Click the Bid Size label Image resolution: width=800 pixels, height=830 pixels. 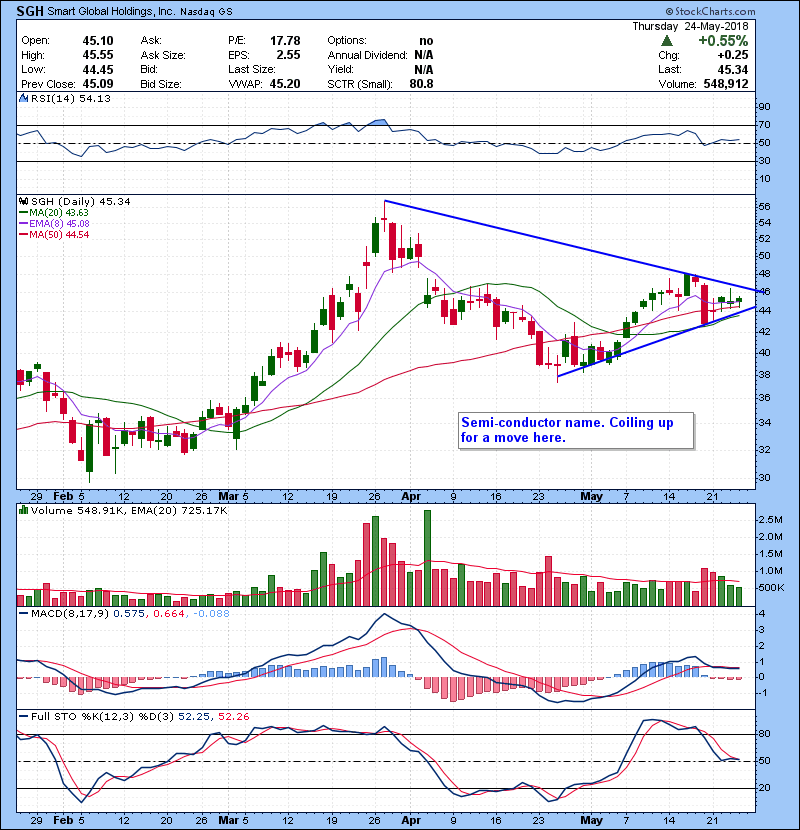tap(161, 84)
